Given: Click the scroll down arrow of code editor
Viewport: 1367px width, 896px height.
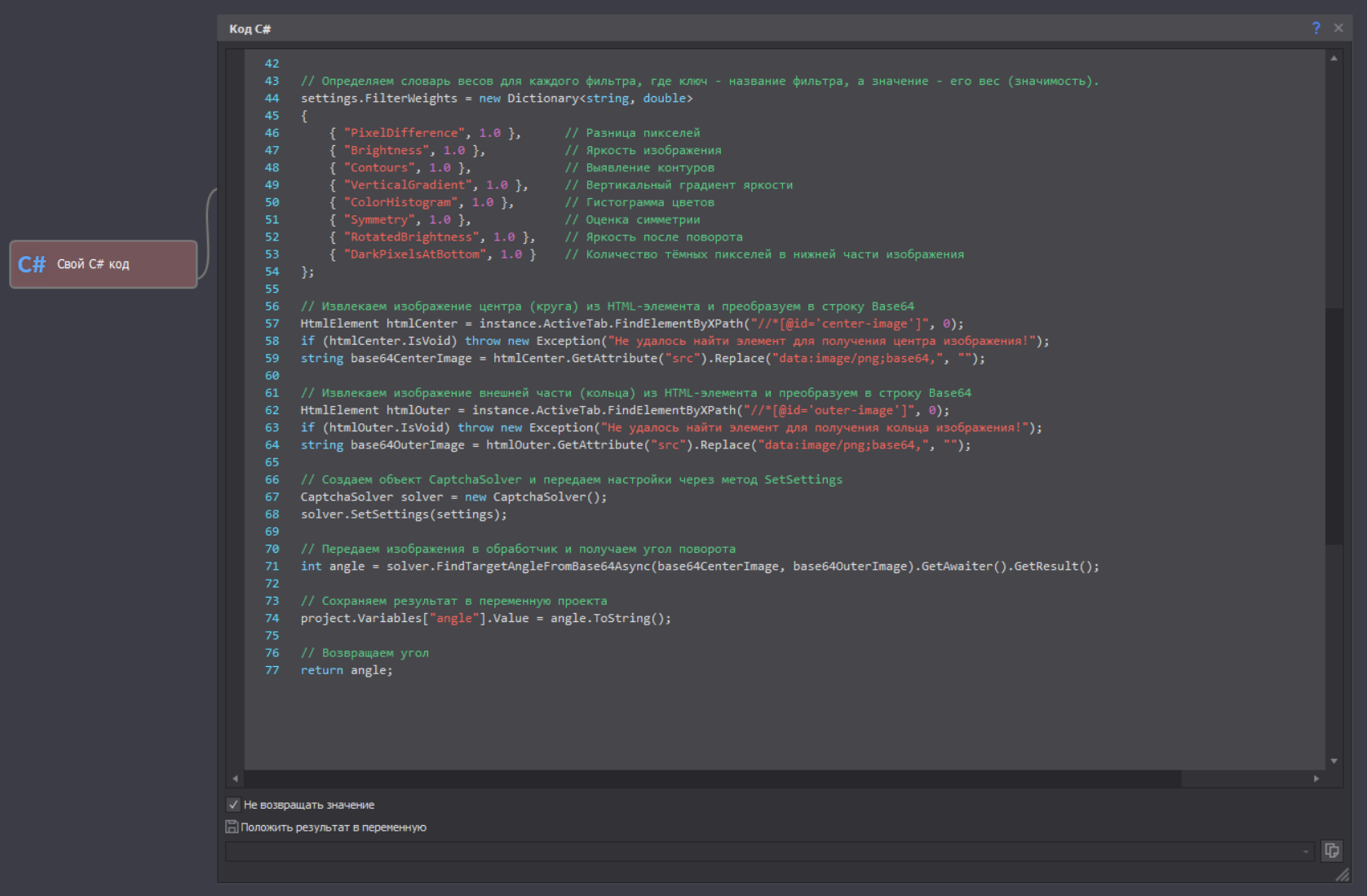Looking at the screenshot, I should click(x=1334, y=761).
